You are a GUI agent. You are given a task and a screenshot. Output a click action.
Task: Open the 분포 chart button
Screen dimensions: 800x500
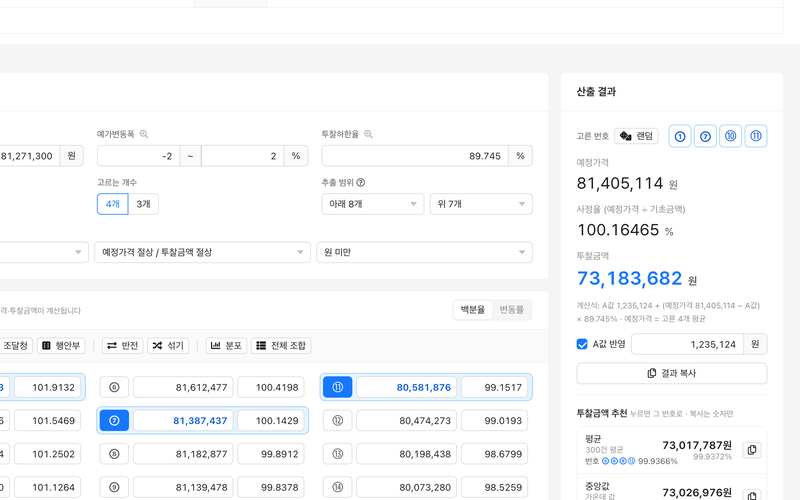click(x=226, y=346)
